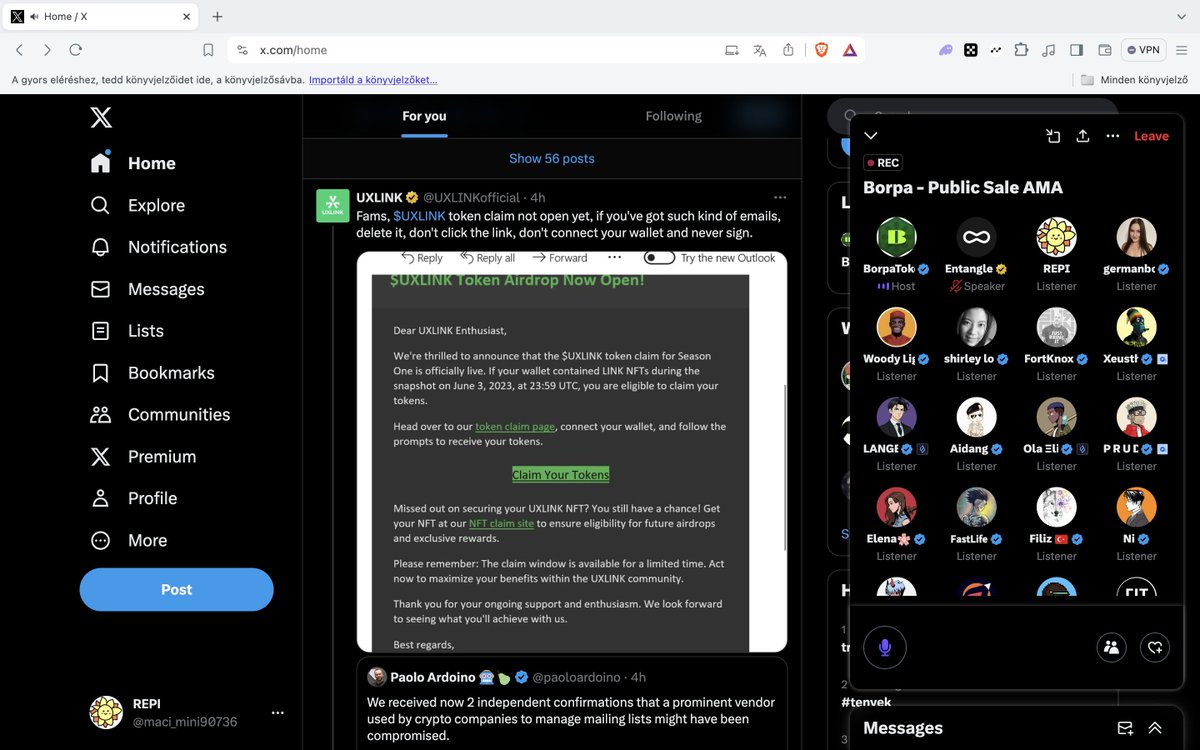Leave the Space
The height and width of the screenshot is (750, 1200).
pyautogui.click(x=1151, y=136)
